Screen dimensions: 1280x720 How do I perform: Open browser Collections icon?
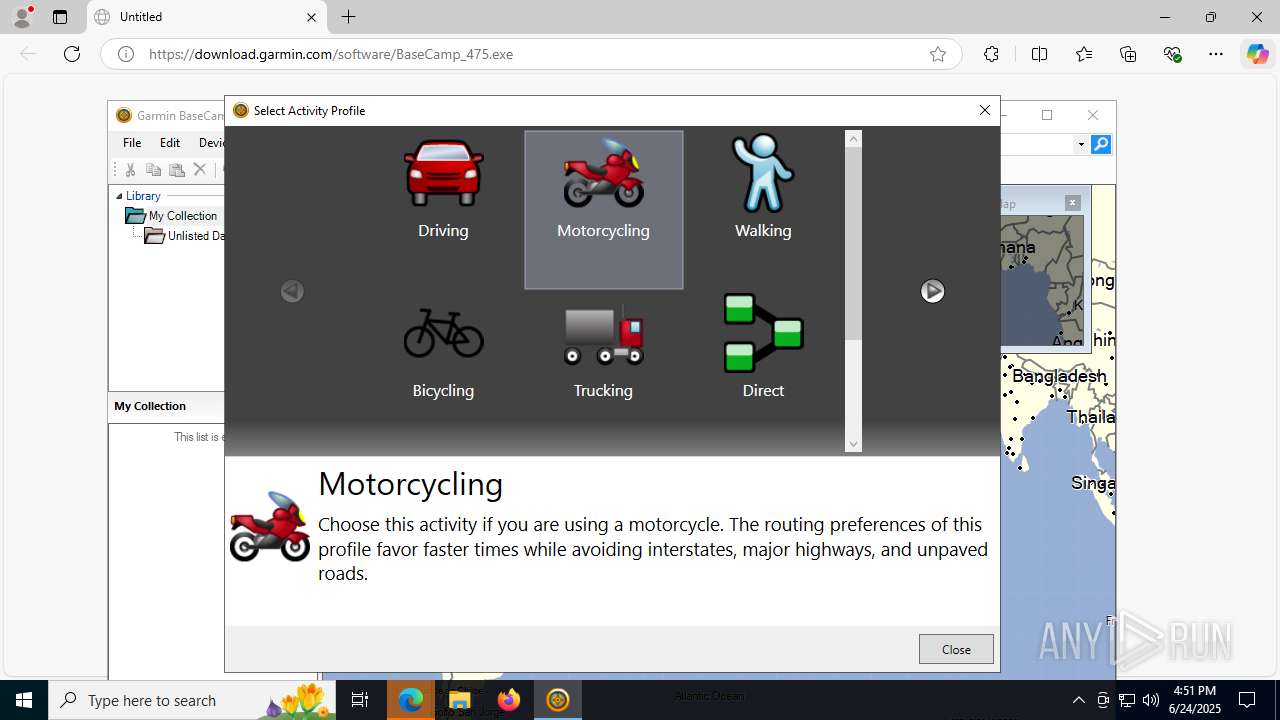1128,54
